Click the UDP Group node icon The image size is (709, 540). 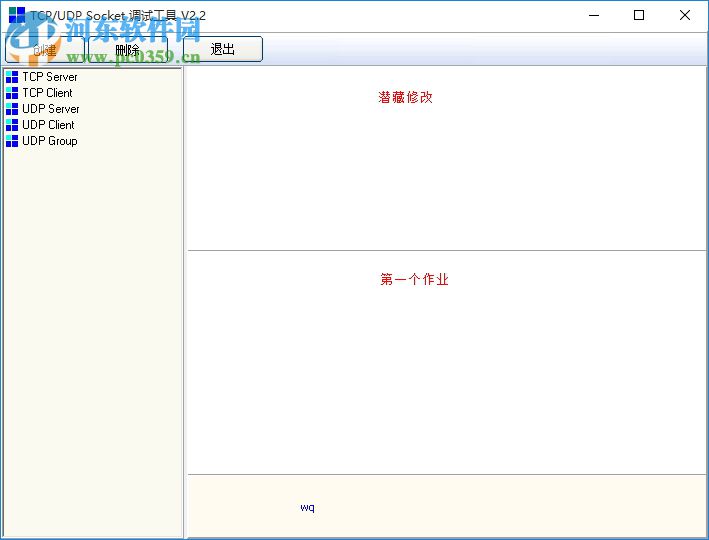pos(12,141)
